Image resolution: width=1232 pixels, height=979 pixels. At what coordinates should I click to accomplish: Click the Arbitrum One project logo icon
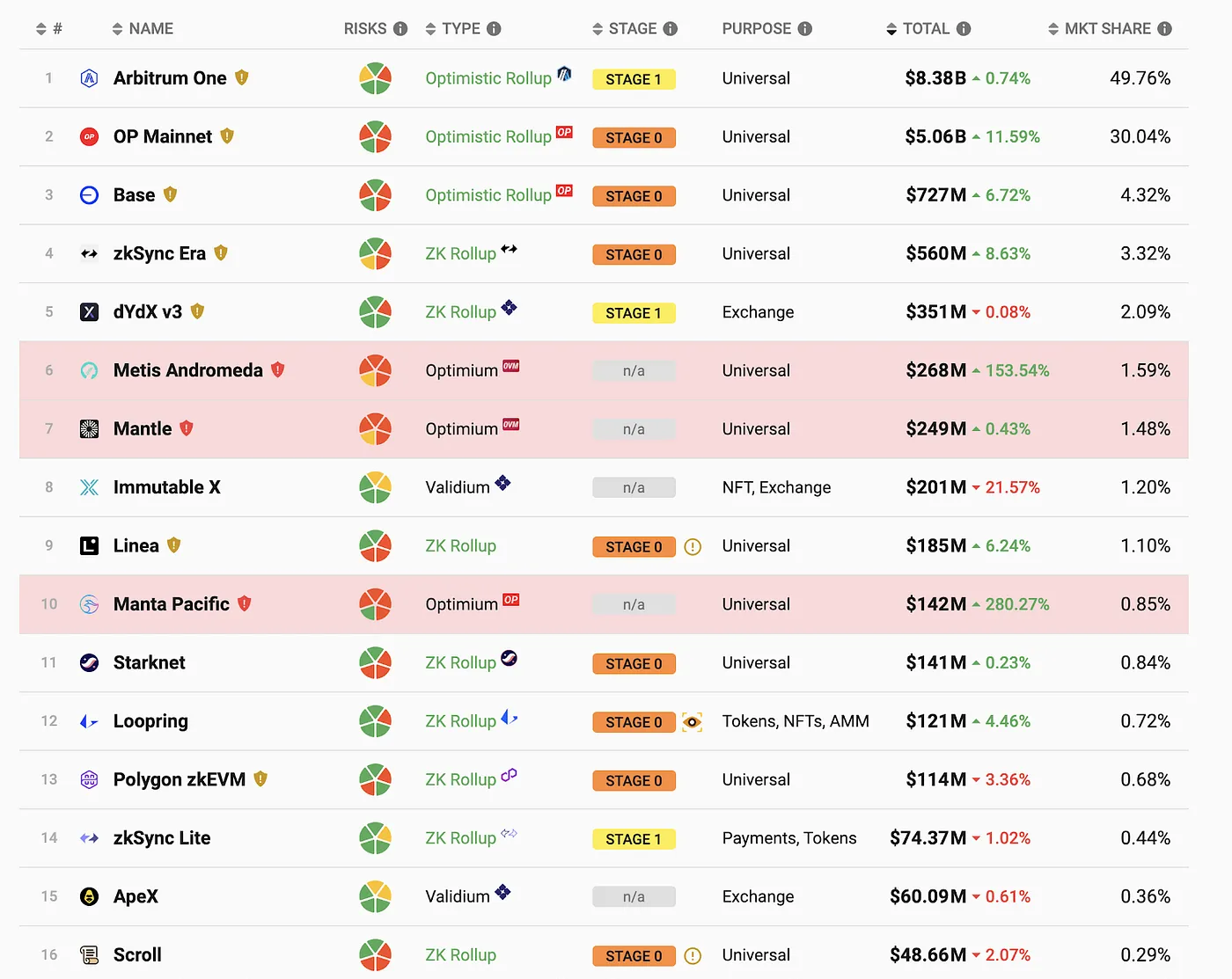[89, 78]
